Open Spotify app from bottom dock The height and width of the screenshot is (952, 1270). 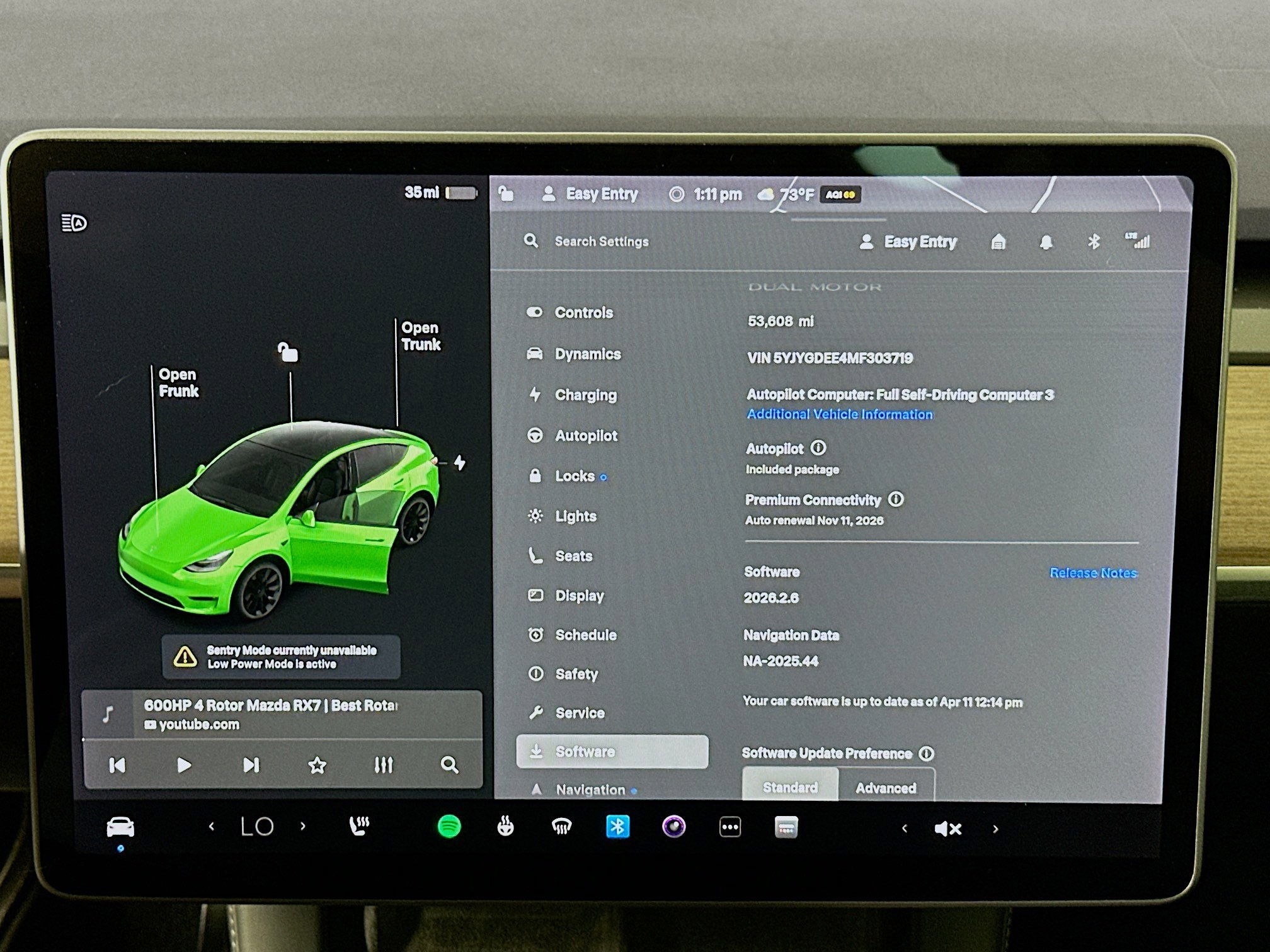(x=449, y=827)
